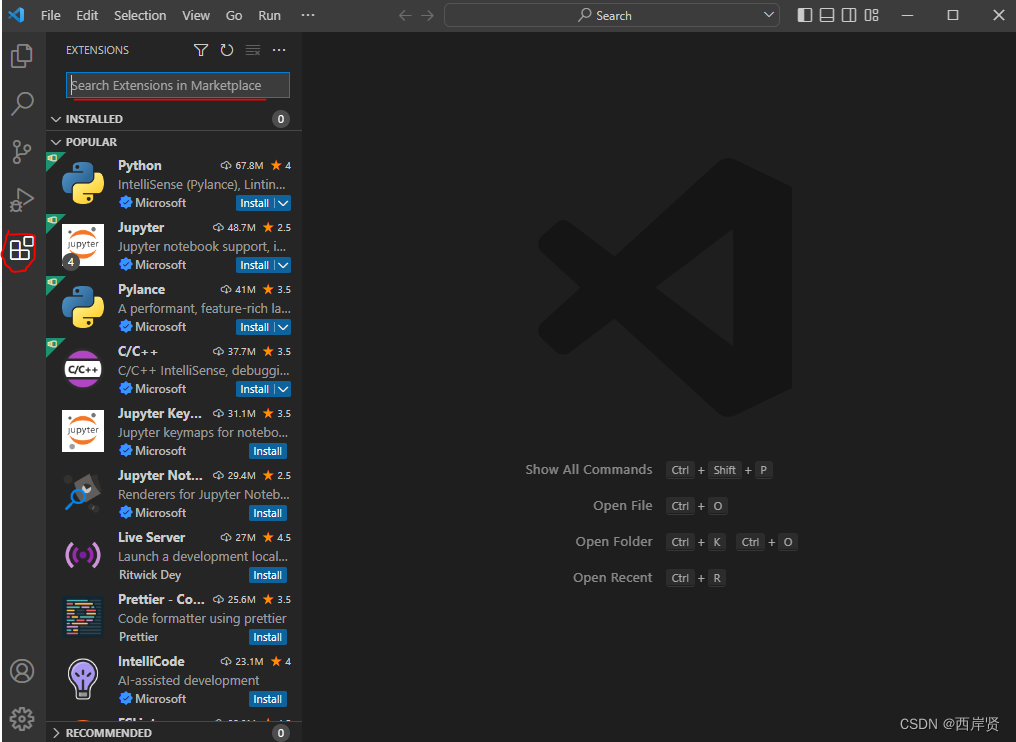Viewport: 1016px width, 742px height.
Task: Click the Live Server extension title
Action: (152, 537)
